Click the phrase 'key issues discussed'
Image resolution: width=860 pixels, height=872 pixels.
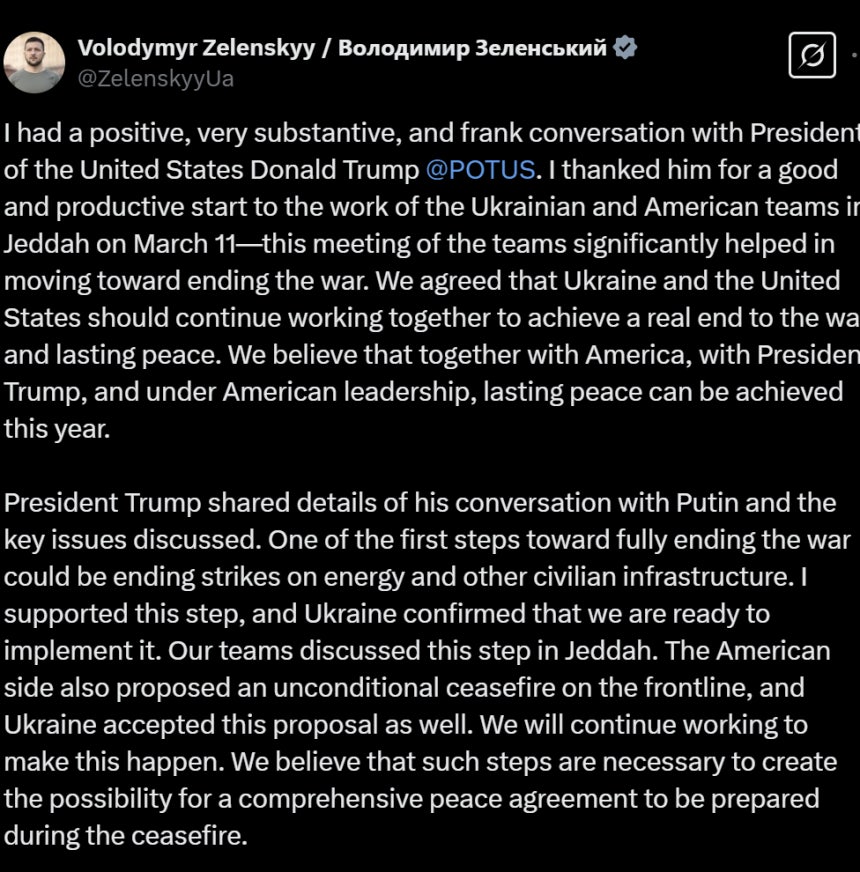pyautogui.click(x=132, y=540)
